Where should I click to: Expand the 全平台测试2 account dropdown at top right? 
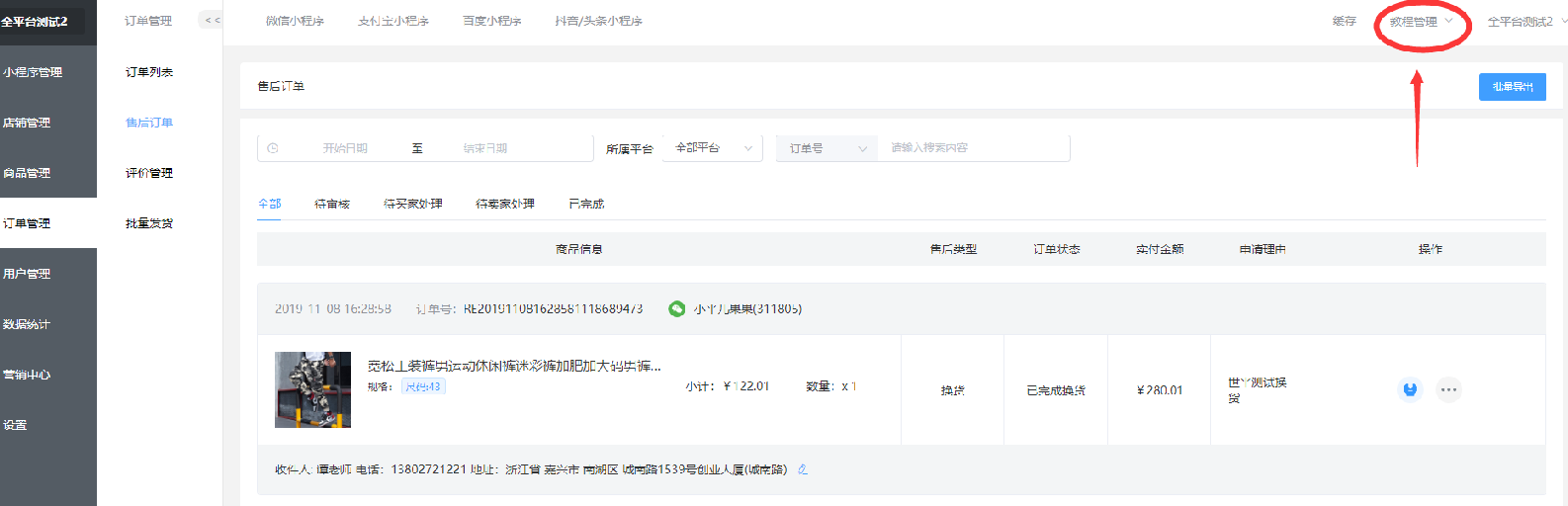[1527, 21]
